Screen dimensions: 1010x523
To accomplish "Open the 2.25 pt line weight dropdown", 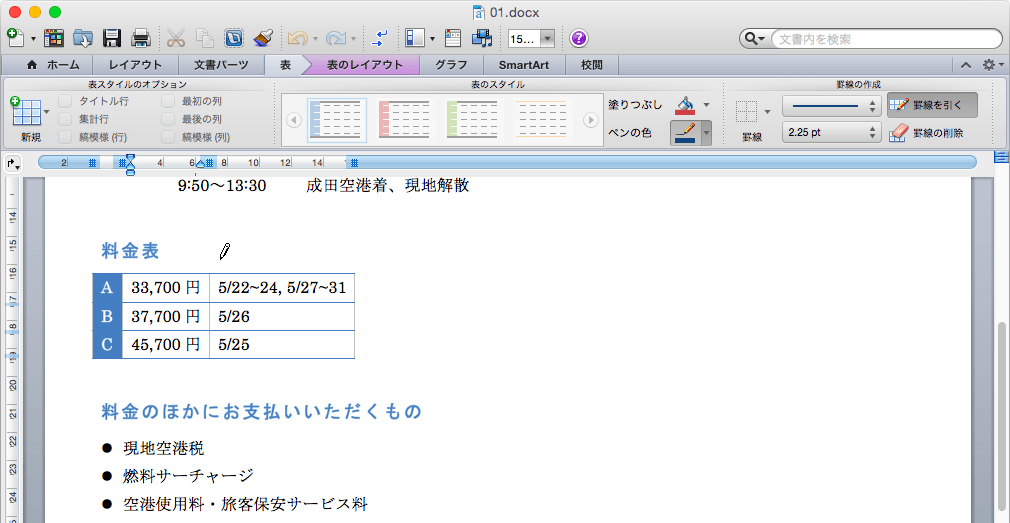I will [832, 133].
